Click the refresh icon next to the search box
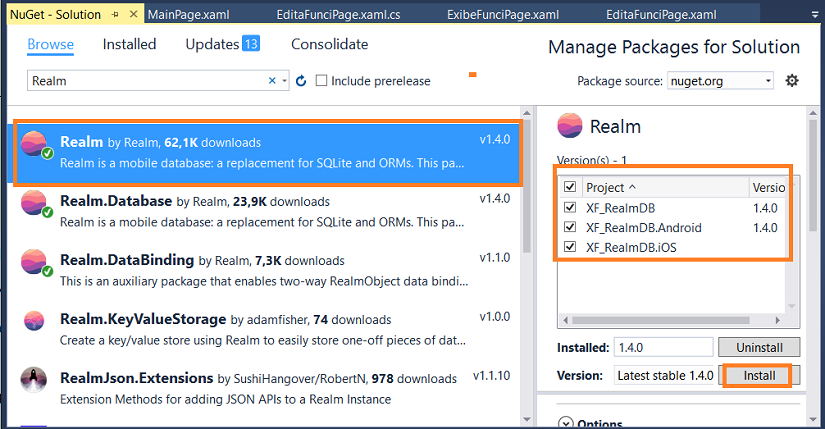The image size is (825, 429). click(x=301, y=81)
